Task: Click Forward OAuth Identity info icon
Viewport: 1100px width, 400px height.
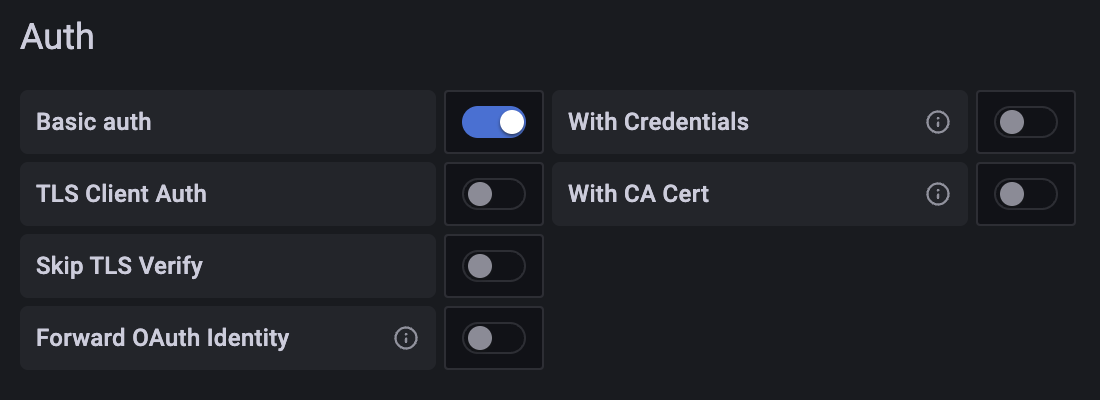Action: point(405,338)
